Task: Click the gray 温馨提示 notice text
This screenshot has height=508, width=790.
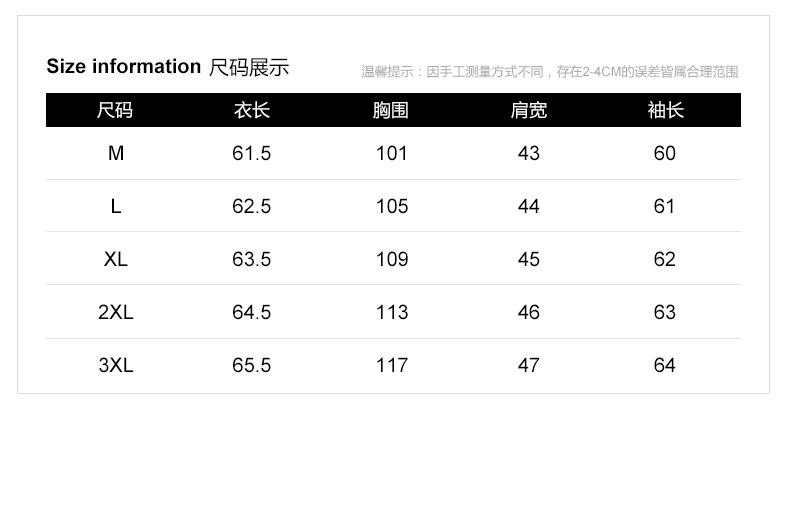Action: point(550,72)
